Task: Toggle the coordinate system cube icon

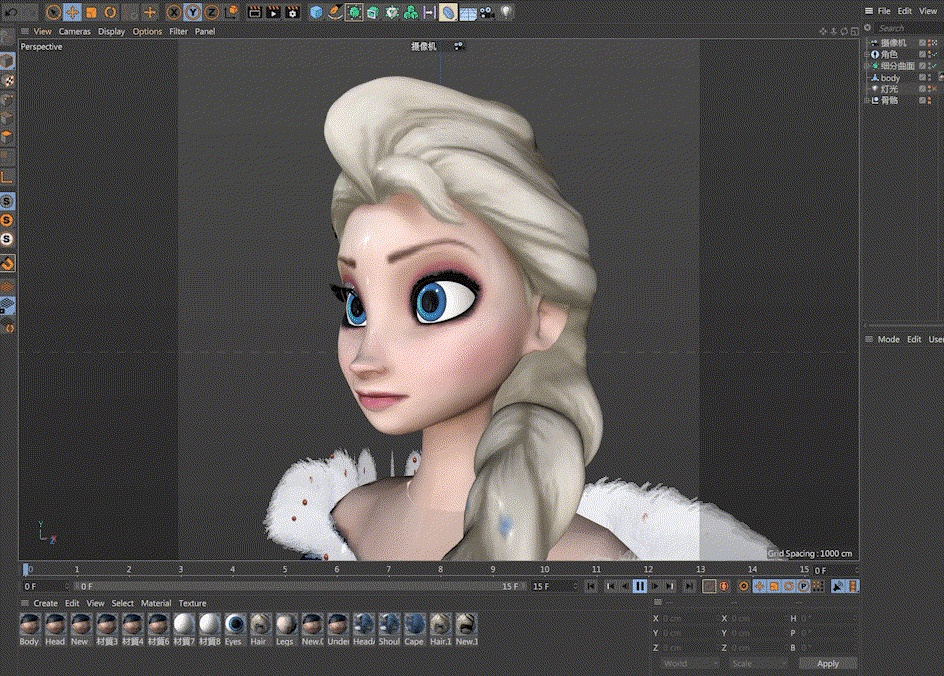Action: pos(232,11)
